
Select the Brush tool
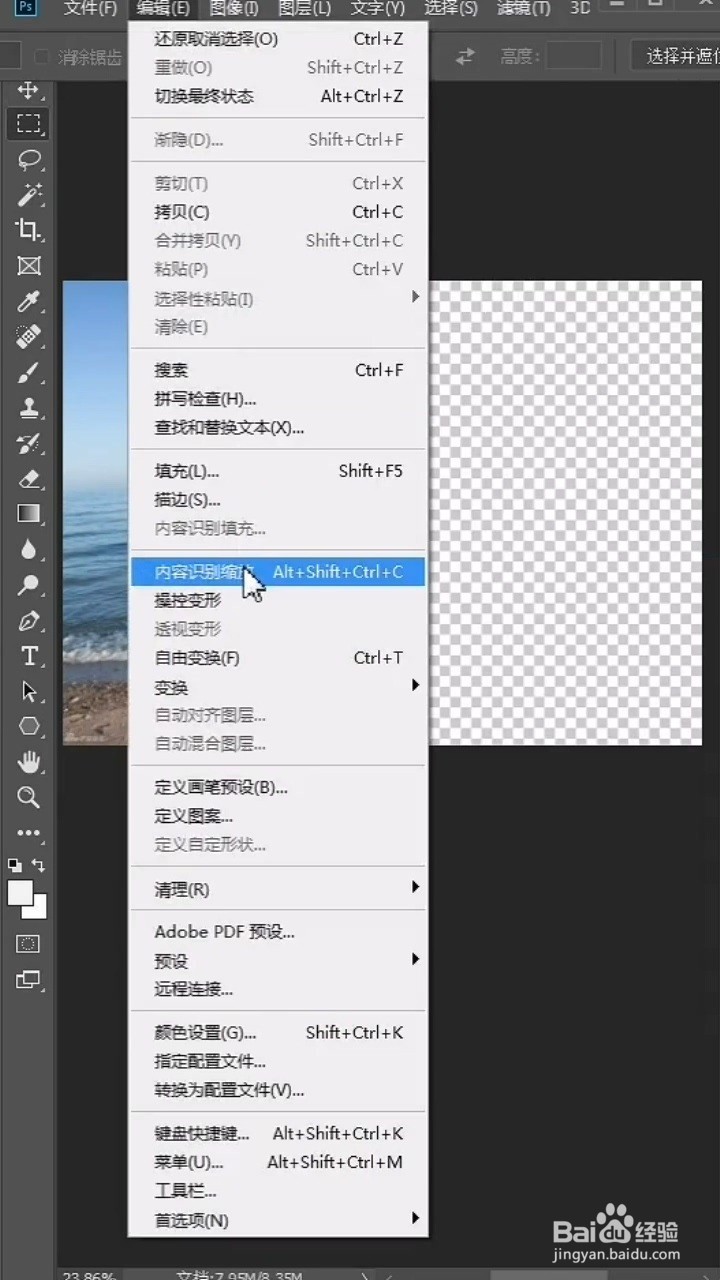28,373
